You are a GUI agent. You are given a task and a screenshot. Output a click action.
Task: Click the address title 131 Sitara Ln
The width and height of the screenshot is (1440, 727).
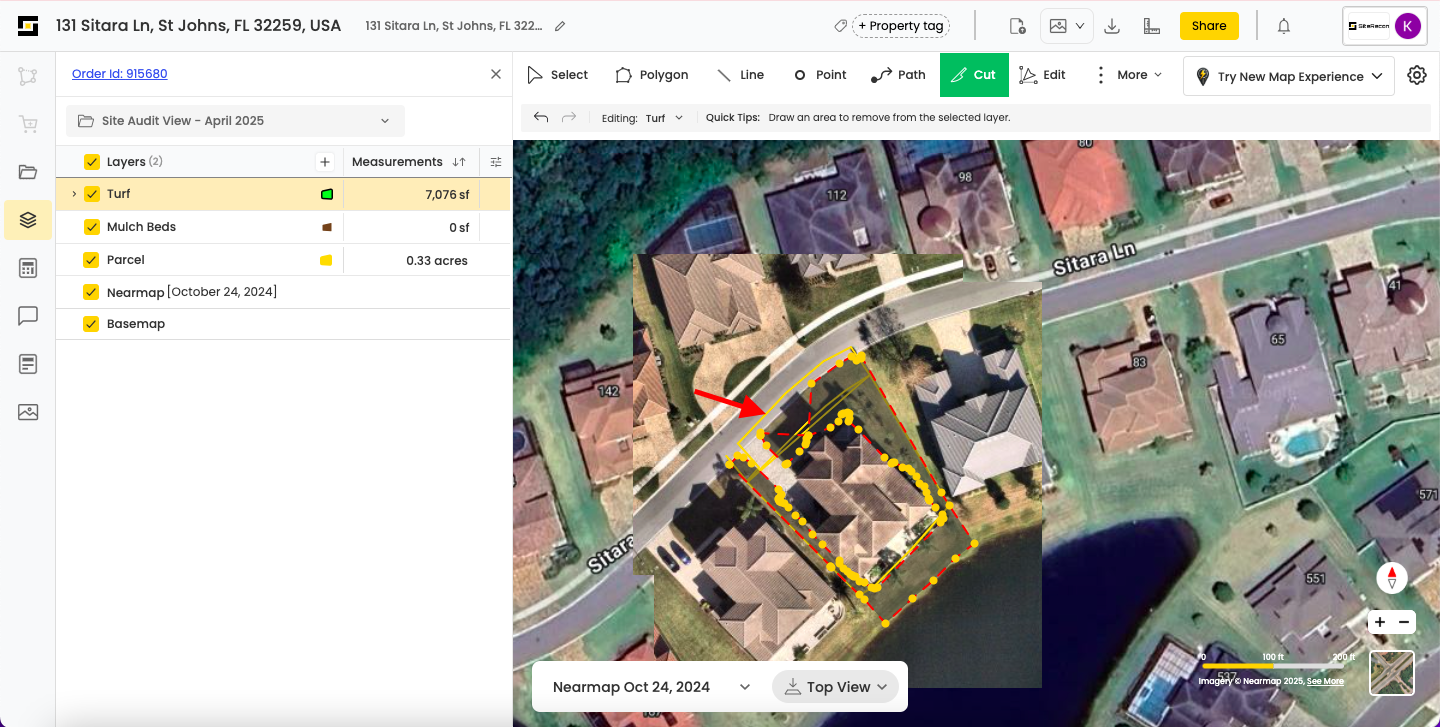[199, 26]
